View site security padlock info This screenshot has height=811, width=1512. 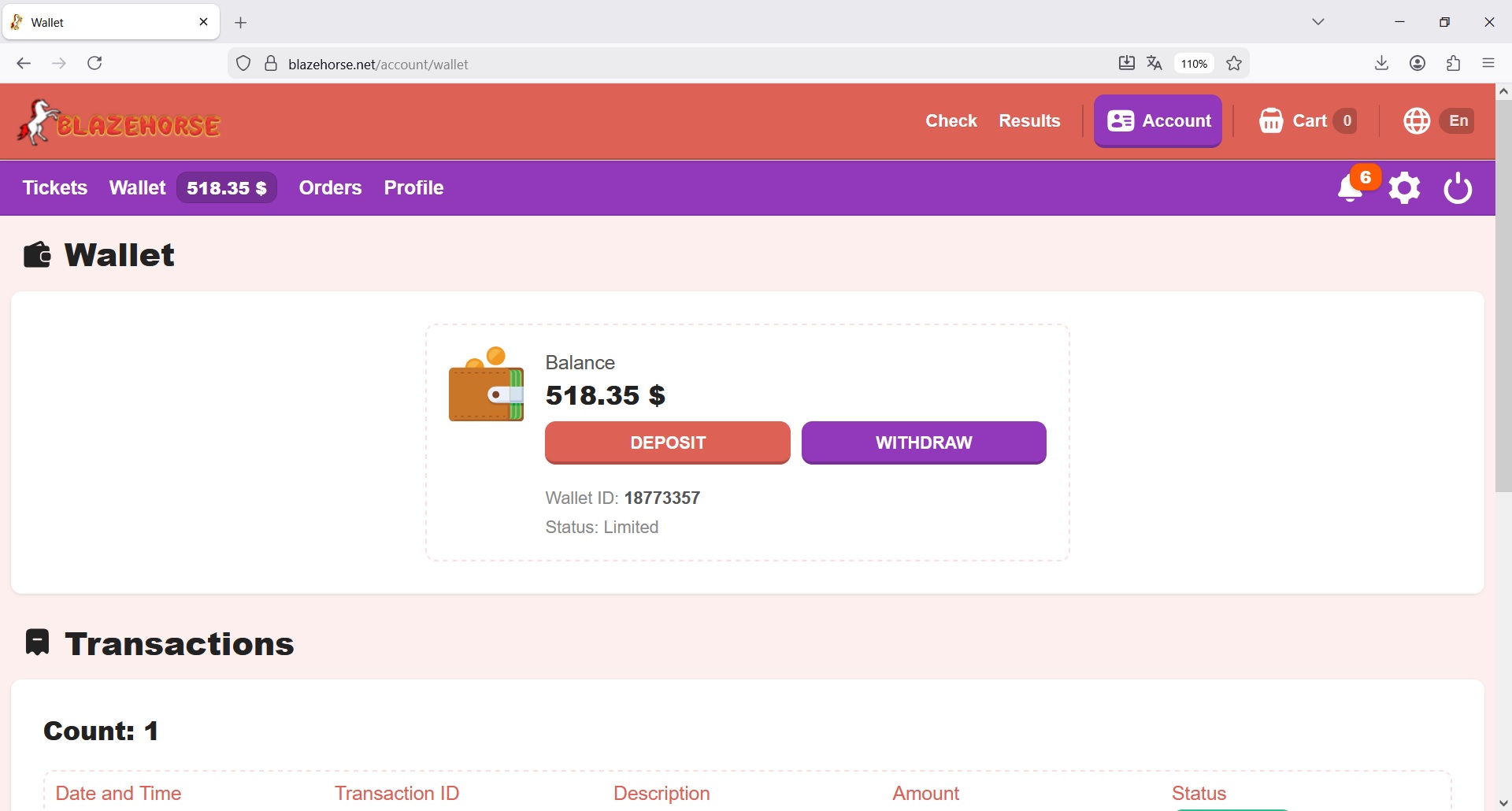click(272, 64)
